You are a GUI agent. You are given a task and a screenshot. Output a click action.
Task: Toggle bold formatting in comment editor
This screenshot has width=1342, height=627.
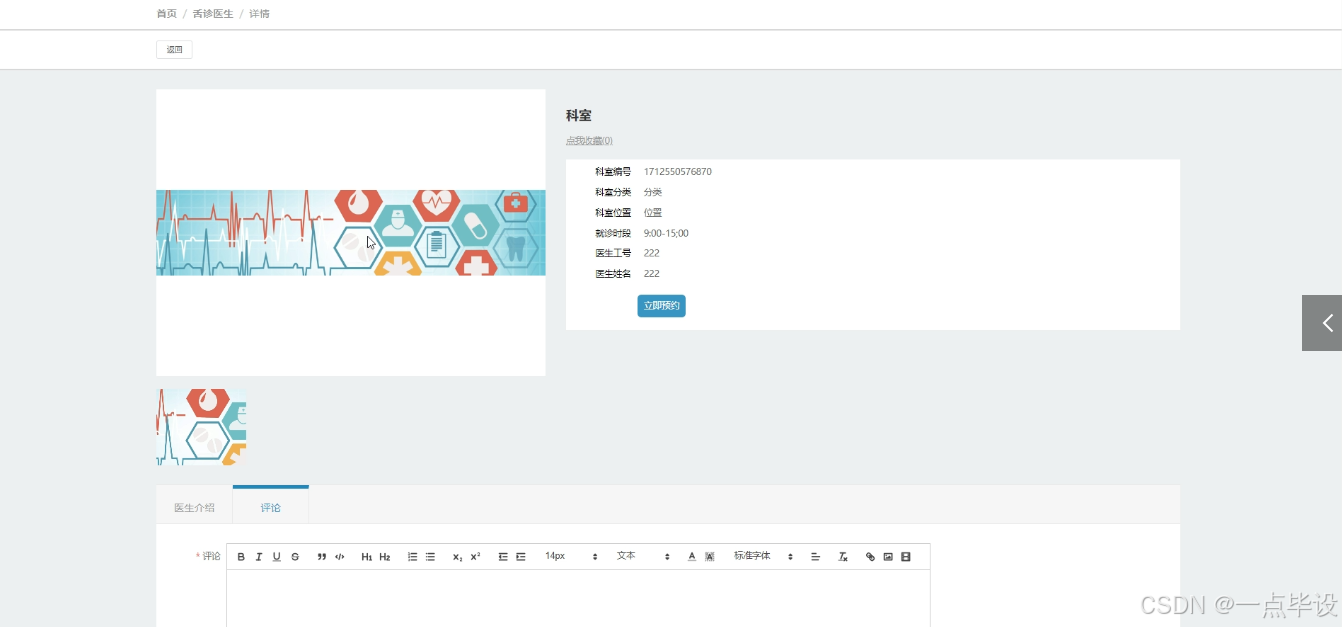[x=241, y=557]
